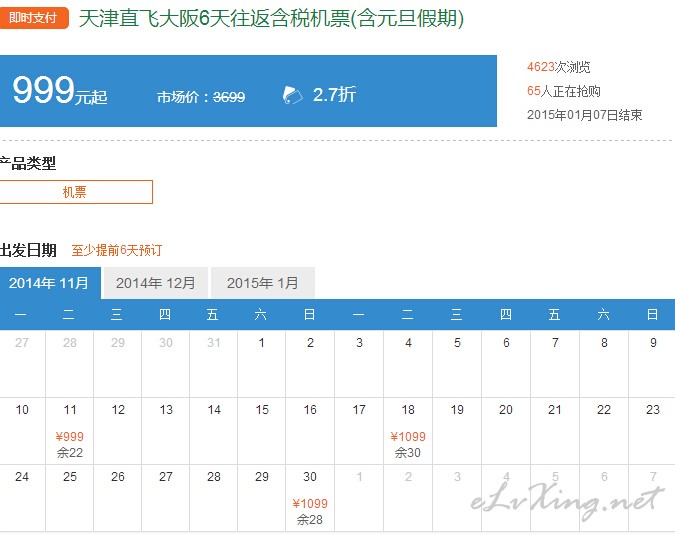Choose departure date 11 priced ¥999

(x=70, y=431)
